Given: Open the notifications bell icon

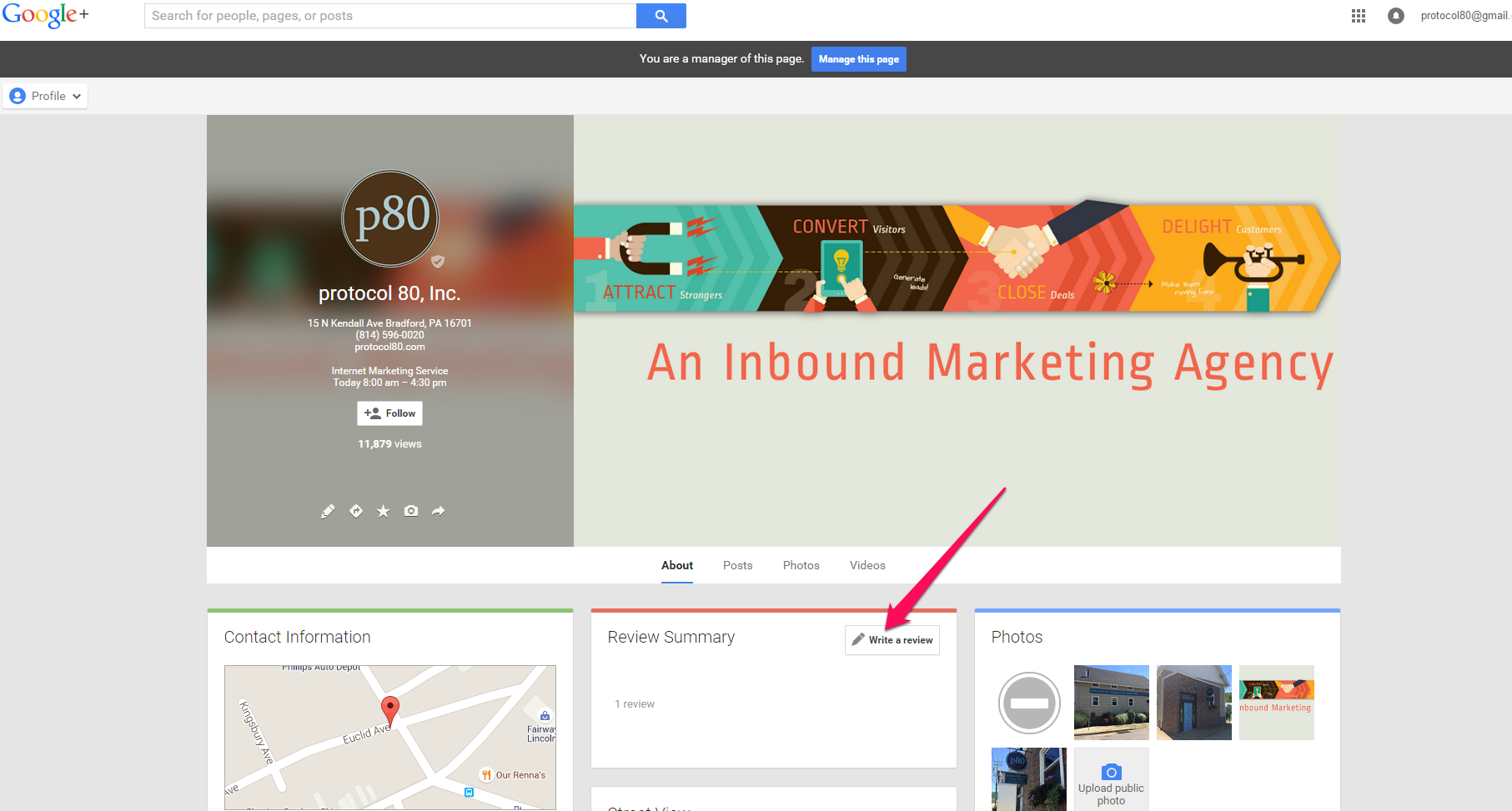Looking at the screenshot, I should pyautogui.click(x=1395, y=16).
